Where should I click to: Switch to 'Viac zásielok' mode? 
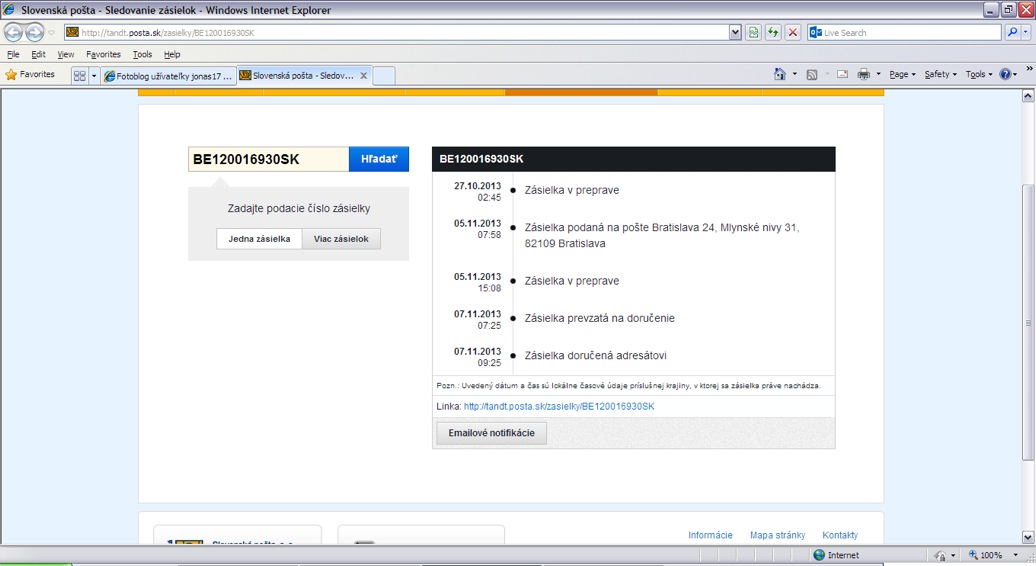tap(341, 239)
